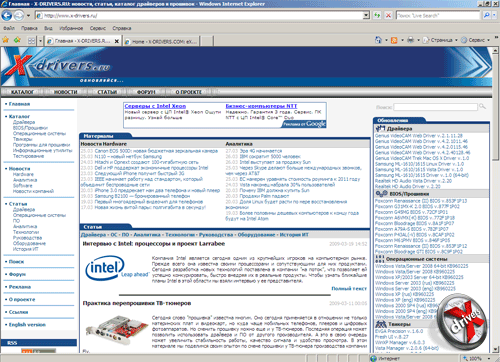Click the browser Forward button

pyautogui.click(x=19, y=15)
